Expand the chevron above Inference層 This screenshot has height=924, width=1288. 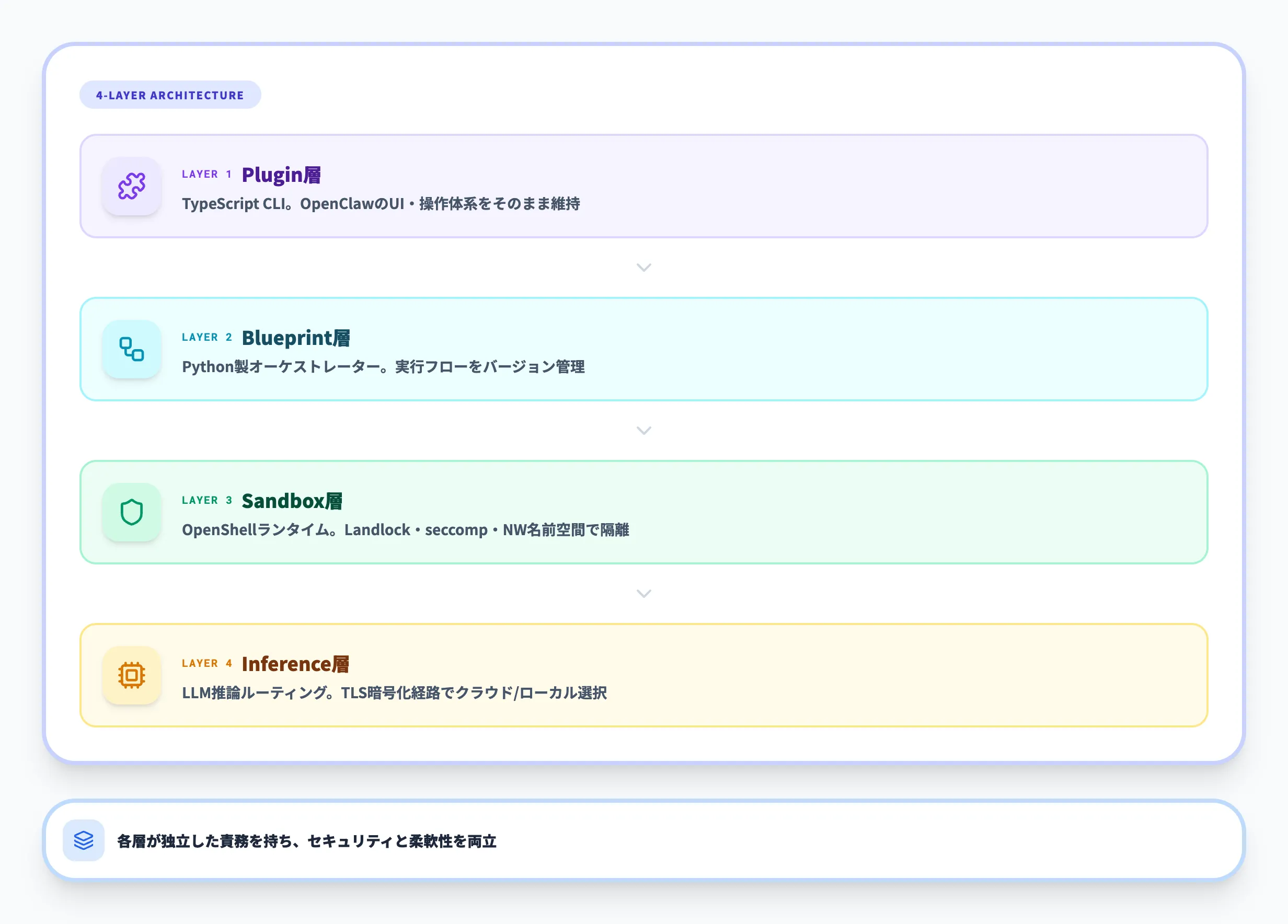644,594
